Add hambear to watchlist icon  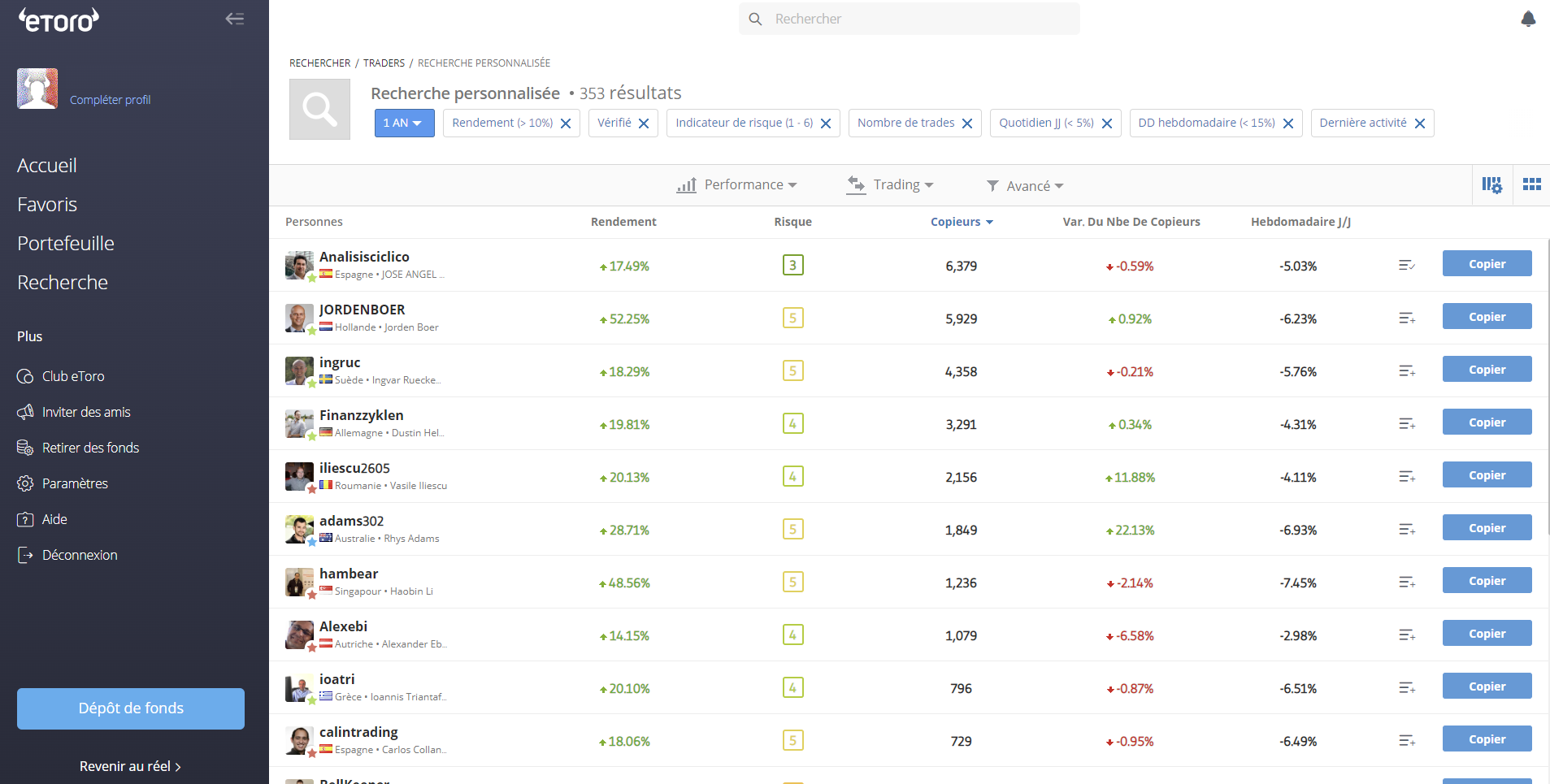coord(1407,583)
